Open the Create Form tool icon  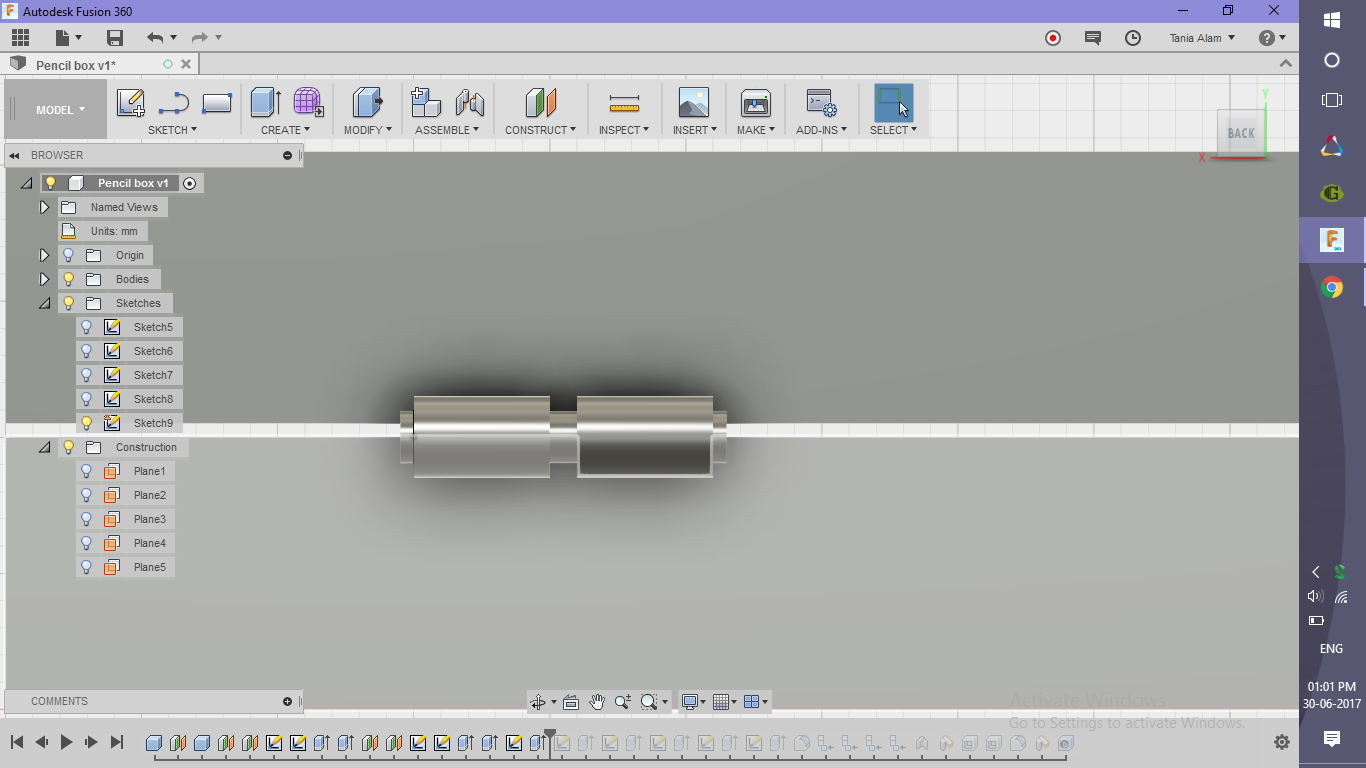point(308,103)
